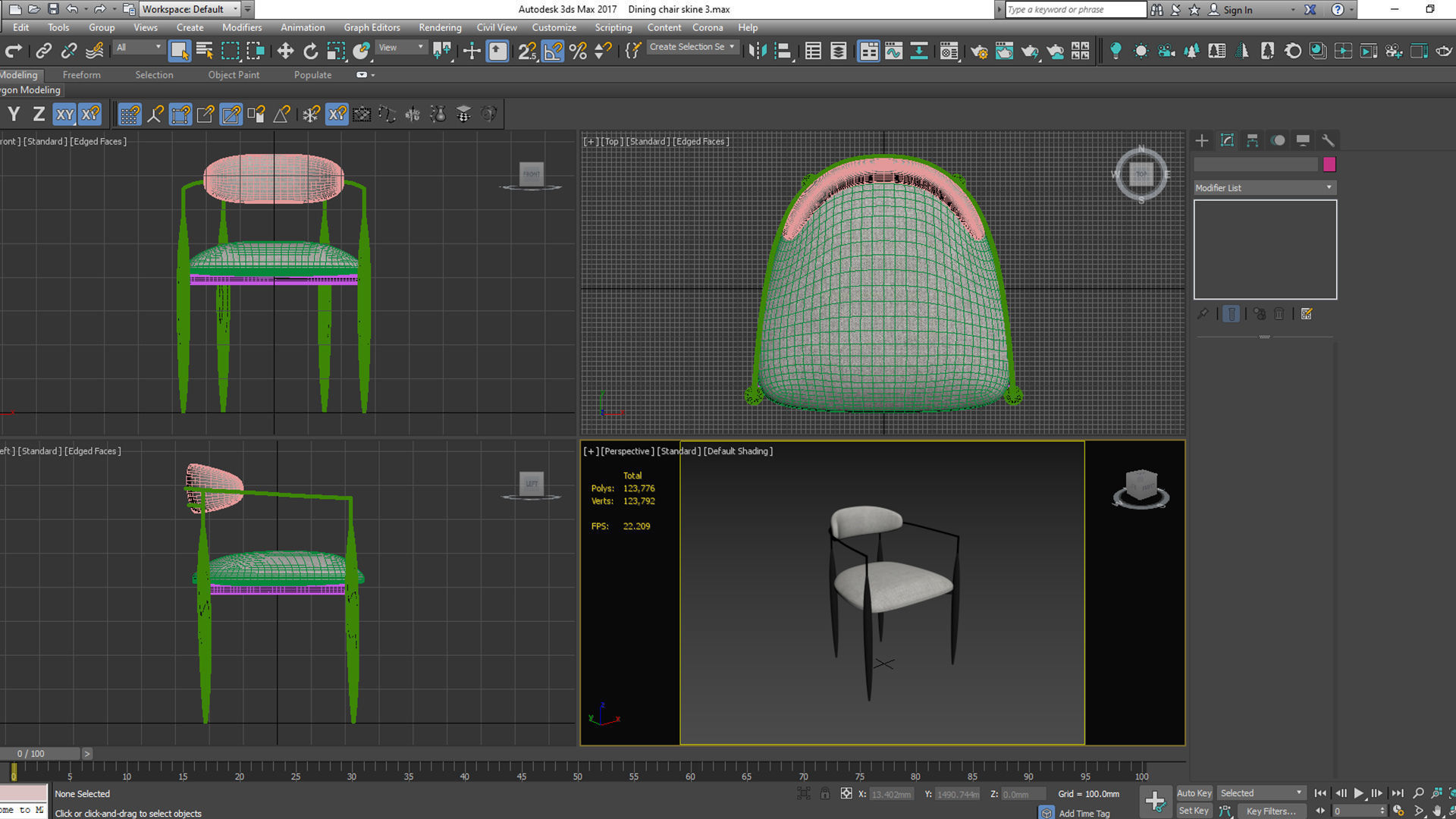Select the Select and Rotate tool
This screenshot has width=1456, height=819.
pyautogui.click(x=310, y=51)
